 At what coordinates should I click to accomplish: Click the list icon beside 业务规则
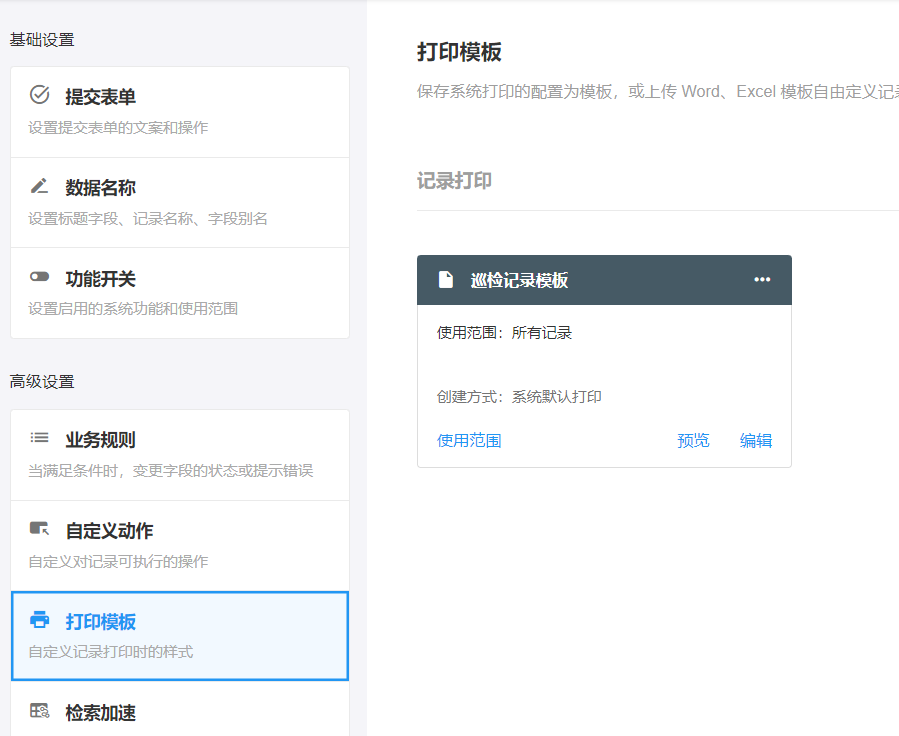tap(40, 438)
